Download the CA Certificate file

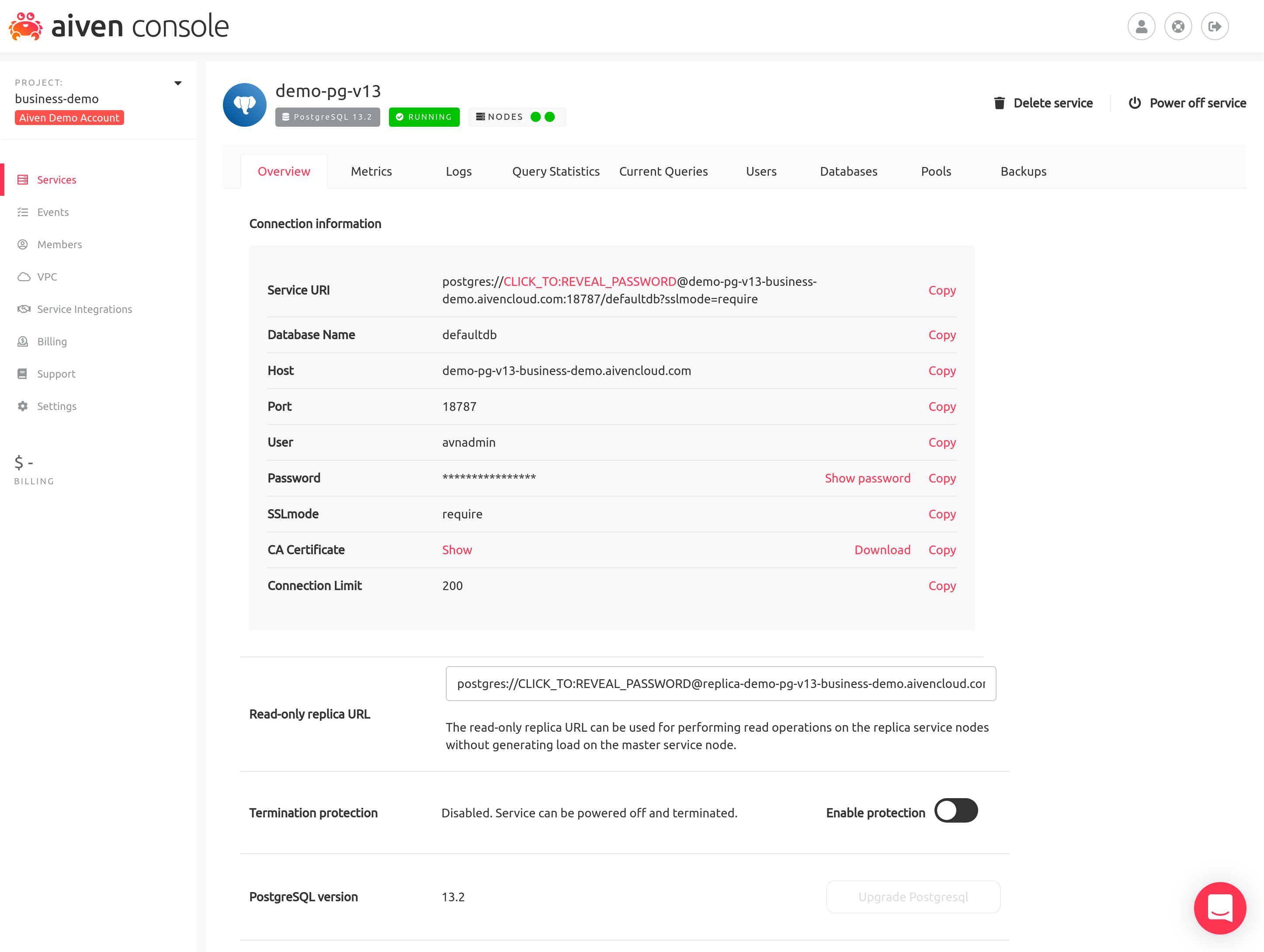[x=882, y=549]
